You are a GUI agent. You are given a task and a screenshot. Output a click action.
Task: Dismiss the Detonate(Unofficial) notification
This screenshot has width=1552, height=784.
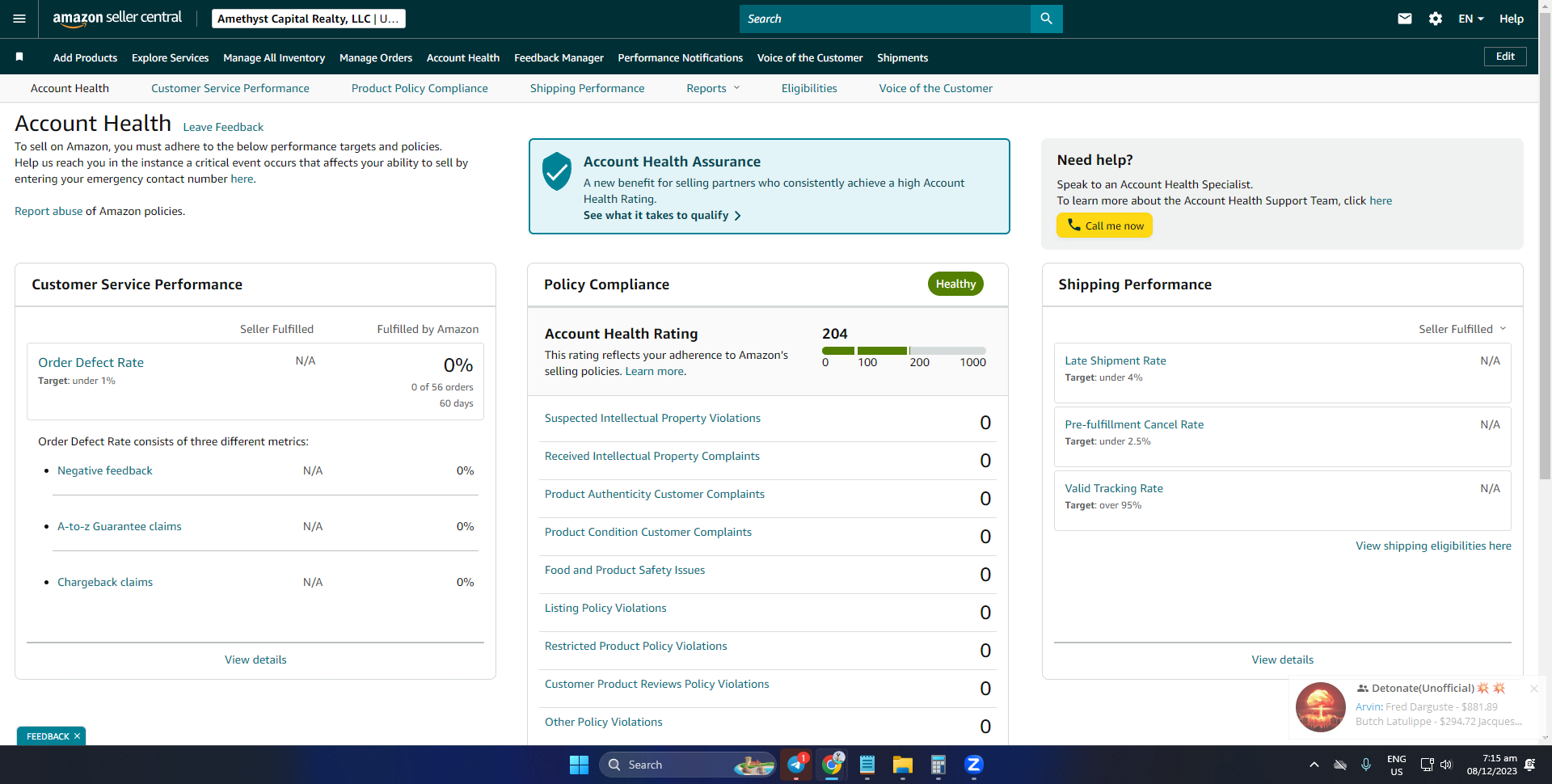(1533, 689)
